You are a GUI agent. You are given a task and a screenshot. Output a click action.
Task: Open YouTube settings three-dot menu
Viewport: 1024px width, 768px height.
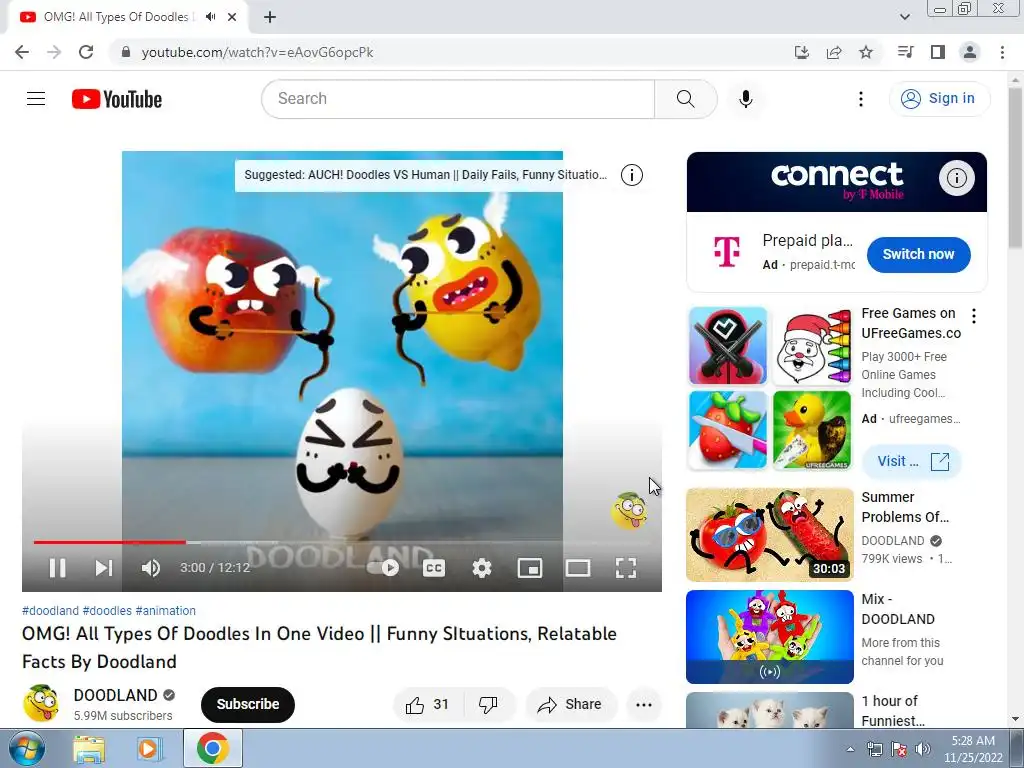[x=861, y=99]
